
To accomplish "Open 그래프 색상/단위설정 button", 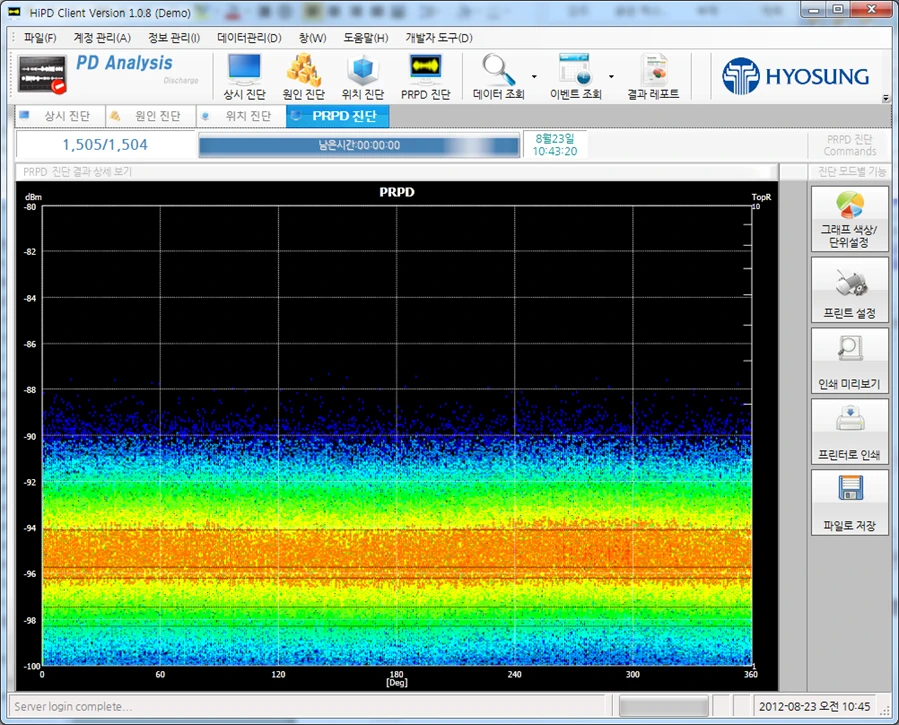I will tap(850, 219).
